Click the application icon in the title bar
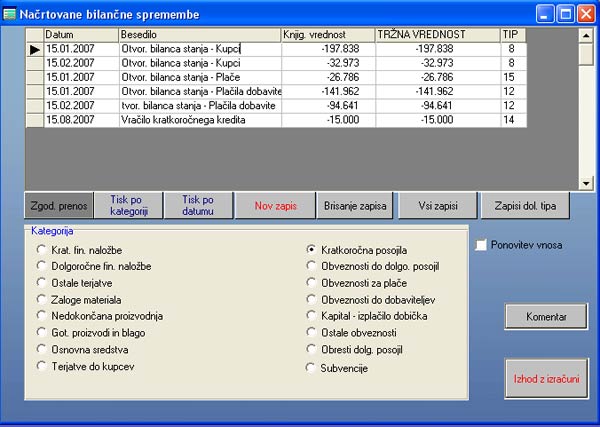 coord(11,14)
